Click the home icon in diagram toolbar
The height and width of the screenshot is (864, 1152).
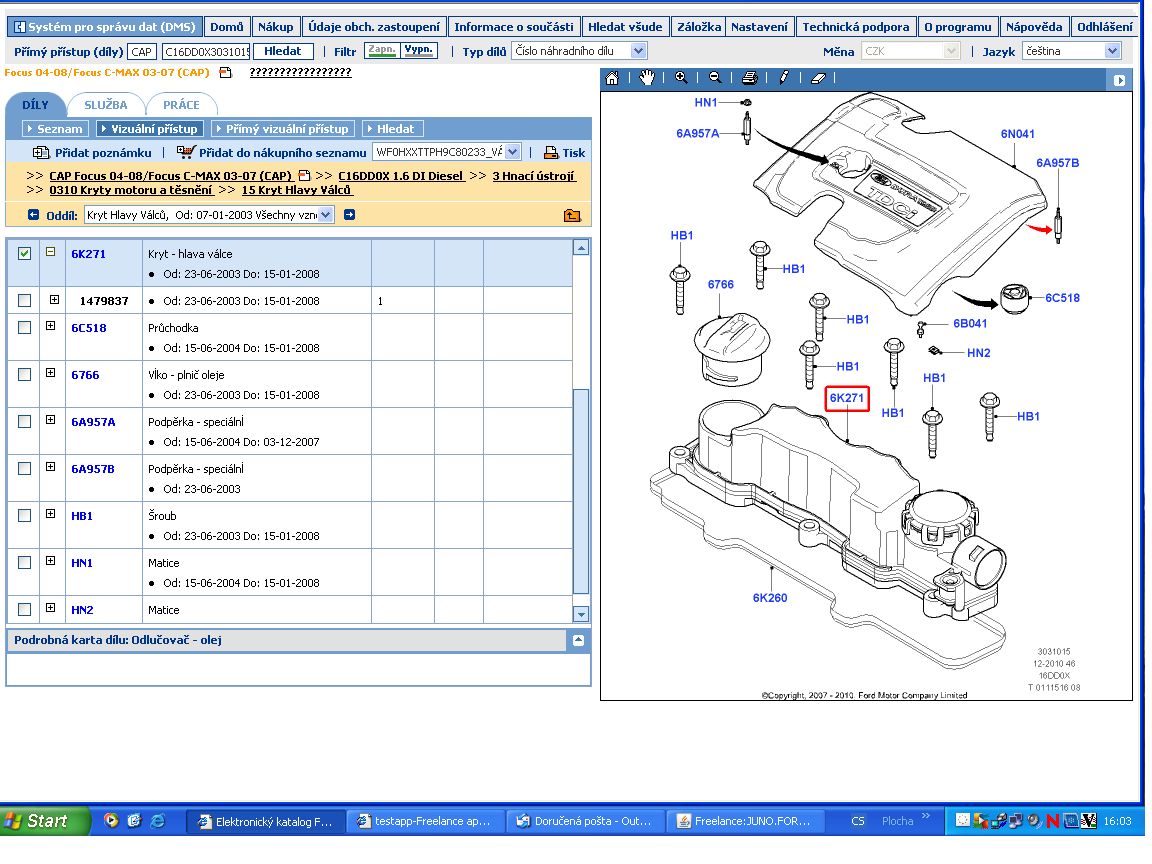click(x=612, y=78)
